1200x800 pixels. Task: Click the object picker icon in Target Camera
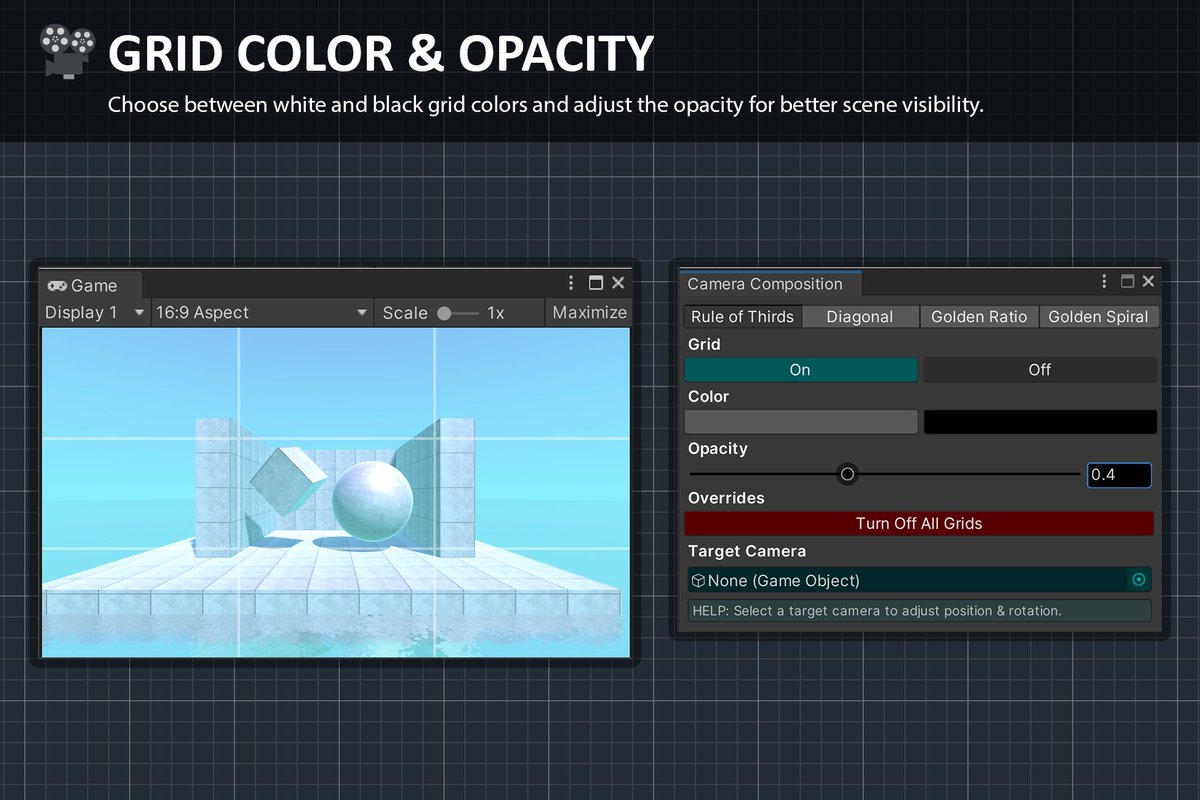(x=1138, y=580)
